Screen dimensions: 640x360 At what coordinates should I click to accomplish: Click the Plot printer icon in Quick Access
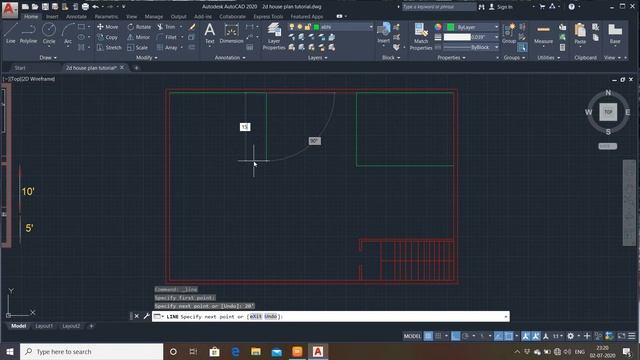coord(85,7)
